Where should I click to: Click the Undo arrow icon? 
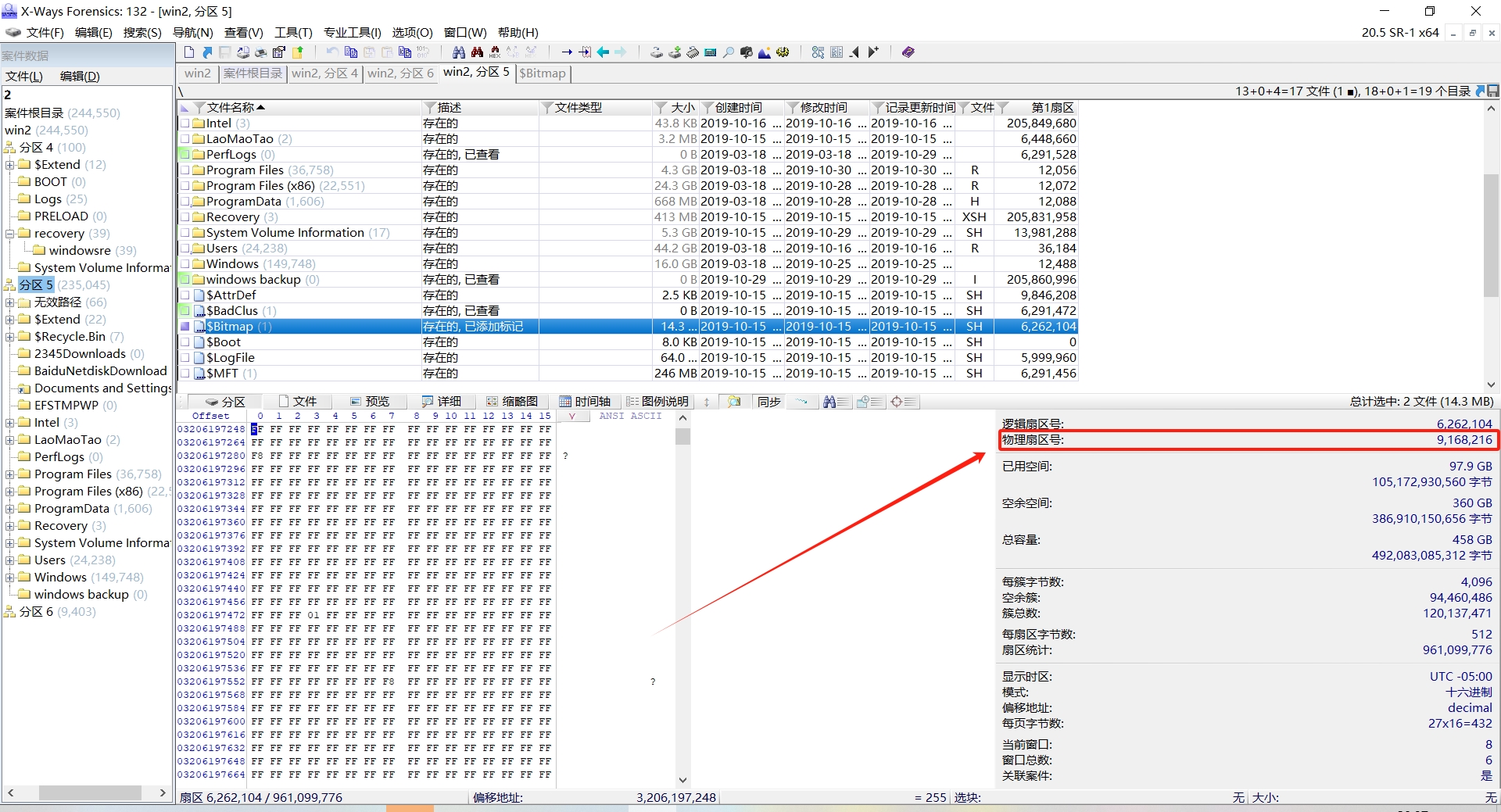(x=332, y=52)
